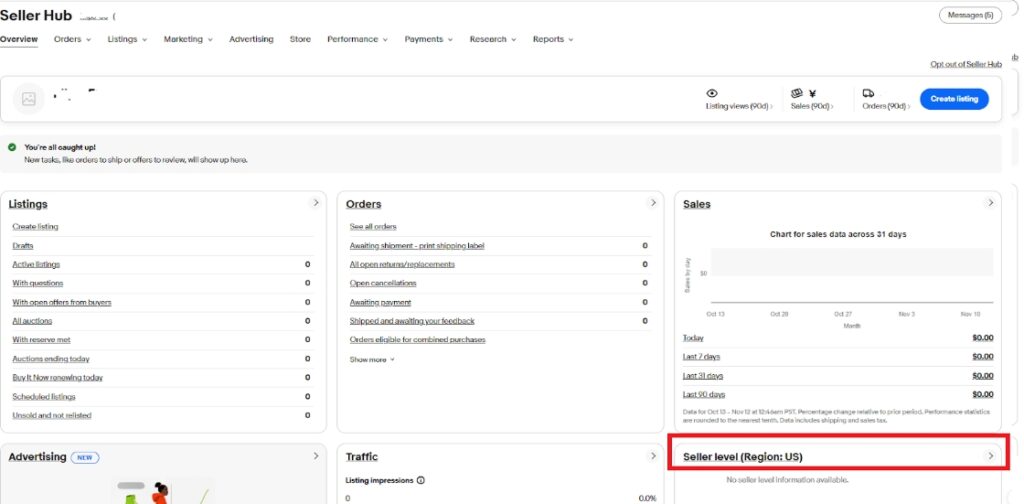Screen dimensions: 1024x504
Task: Expand the Orders menu dropdown
Action: [72, 39]
